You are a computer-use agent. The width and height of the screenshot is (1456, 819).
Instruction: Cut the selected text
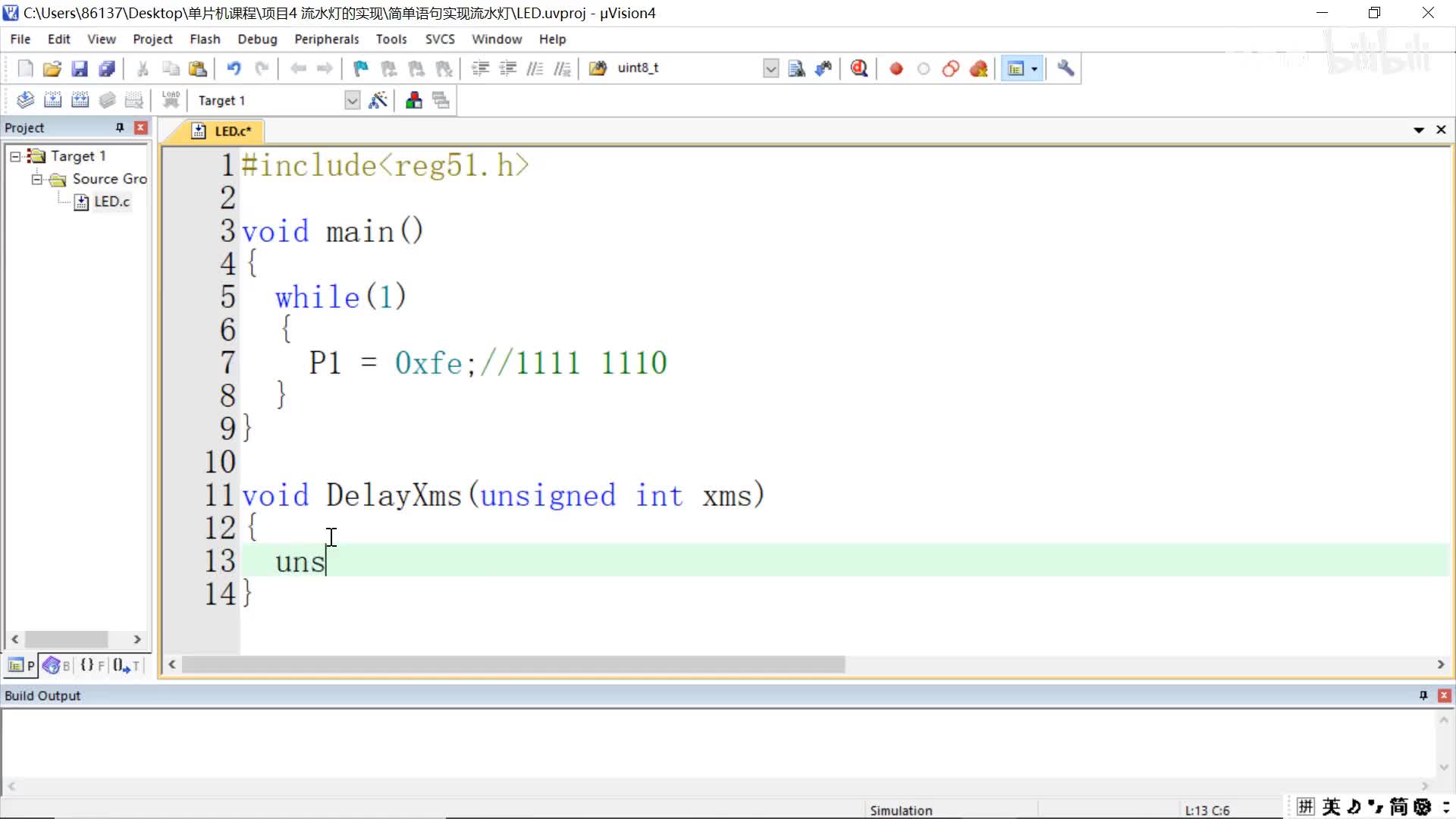point(143,68)
